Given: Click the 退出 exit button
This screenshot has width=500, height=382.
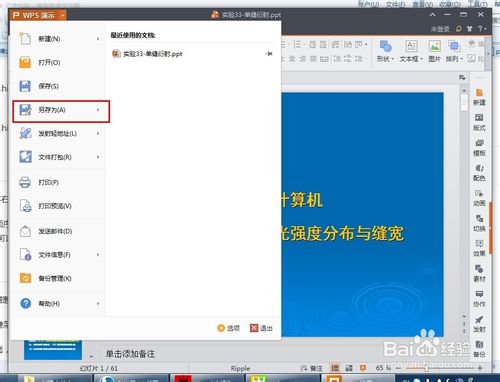Looking at the screenshot, I should tap(261, 328).
